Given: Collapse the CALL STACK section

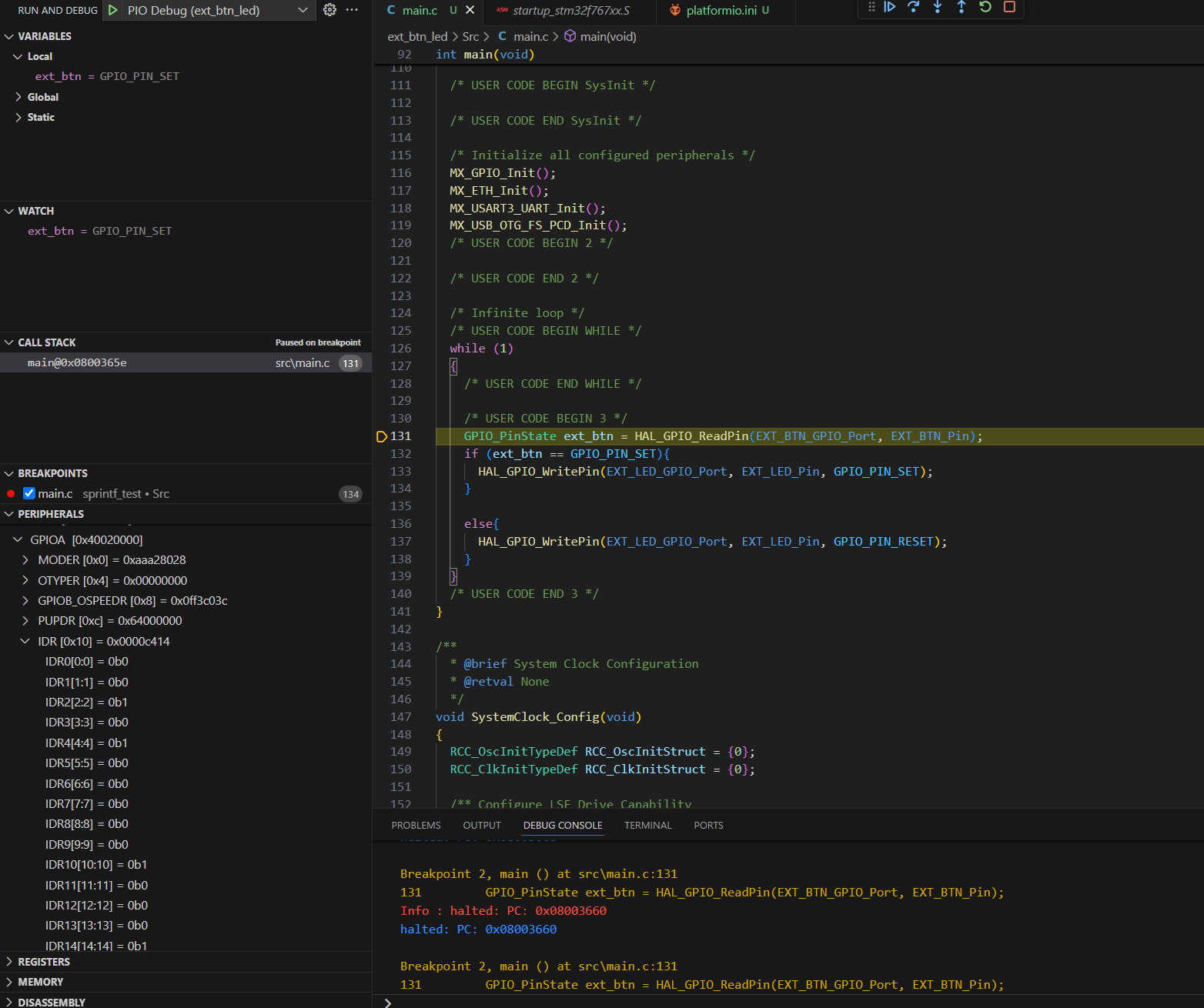Looking at the screenshot, I should click(x=9, y=342).
